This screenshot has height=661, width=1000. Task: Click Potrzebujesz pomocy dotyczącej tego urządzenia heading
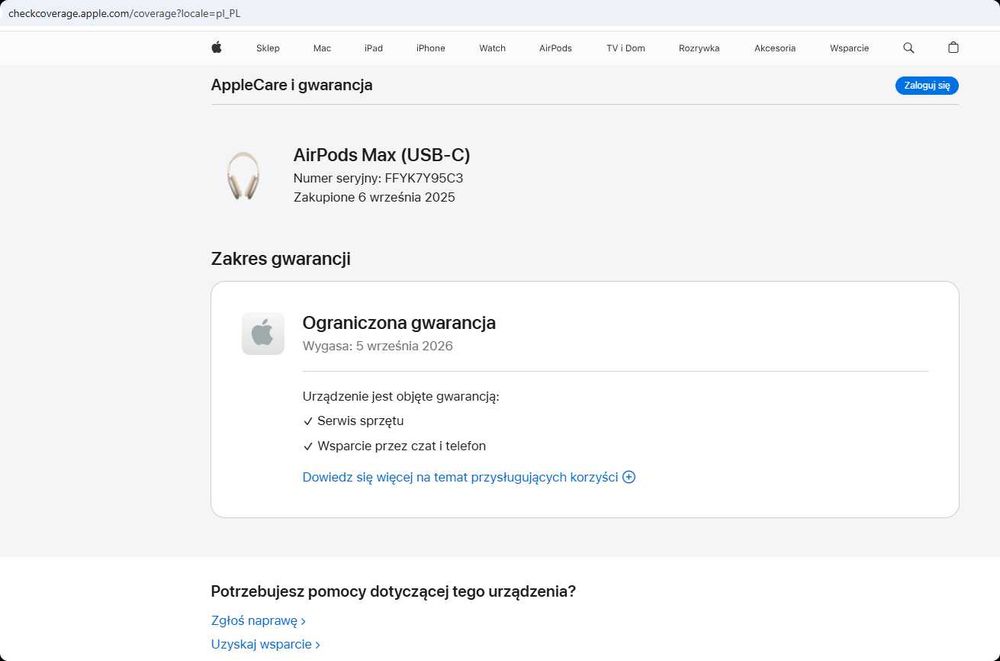click(393, 591)
